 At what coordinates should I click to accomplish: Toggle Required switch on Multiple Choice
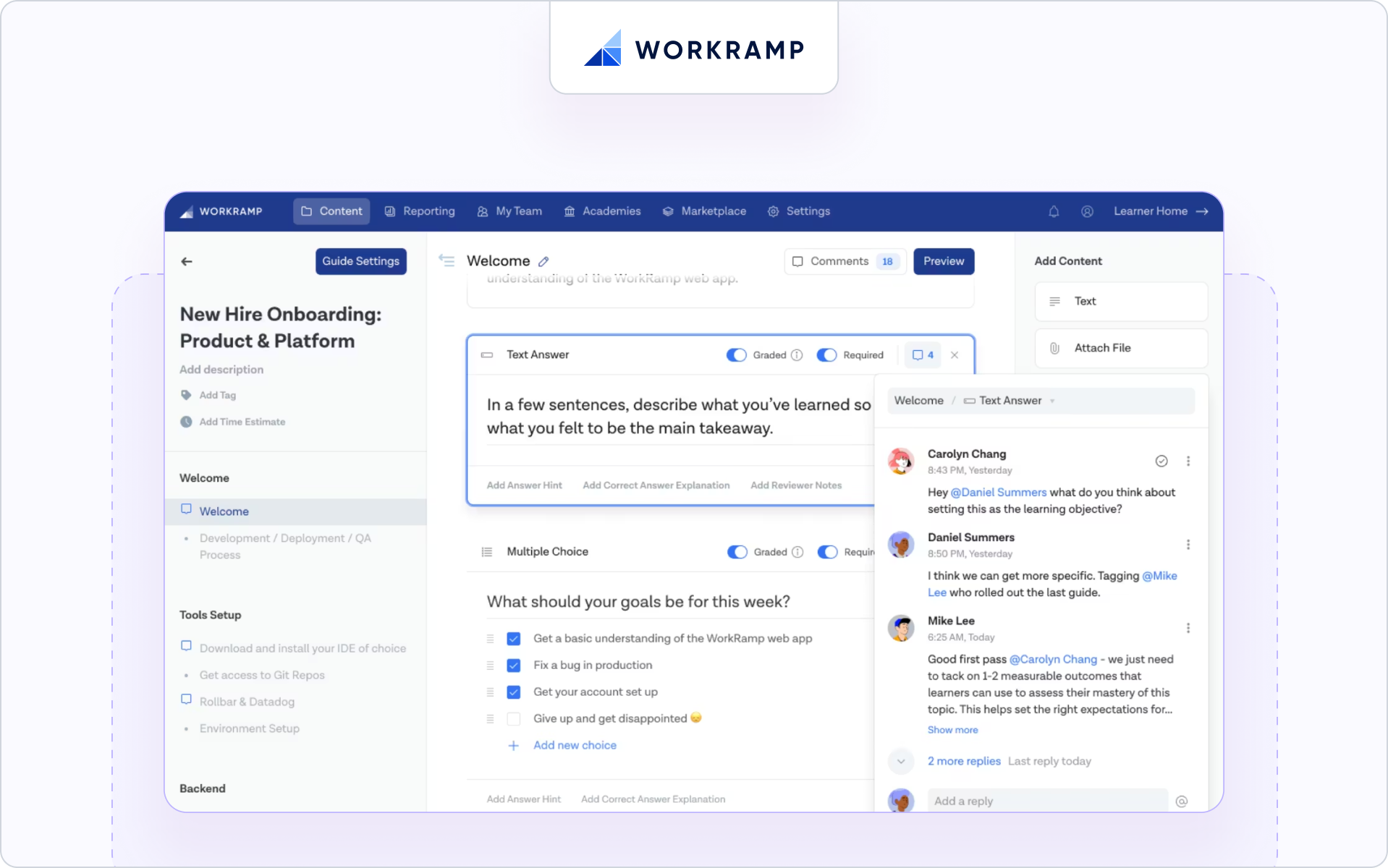click(x=827, y=552)
